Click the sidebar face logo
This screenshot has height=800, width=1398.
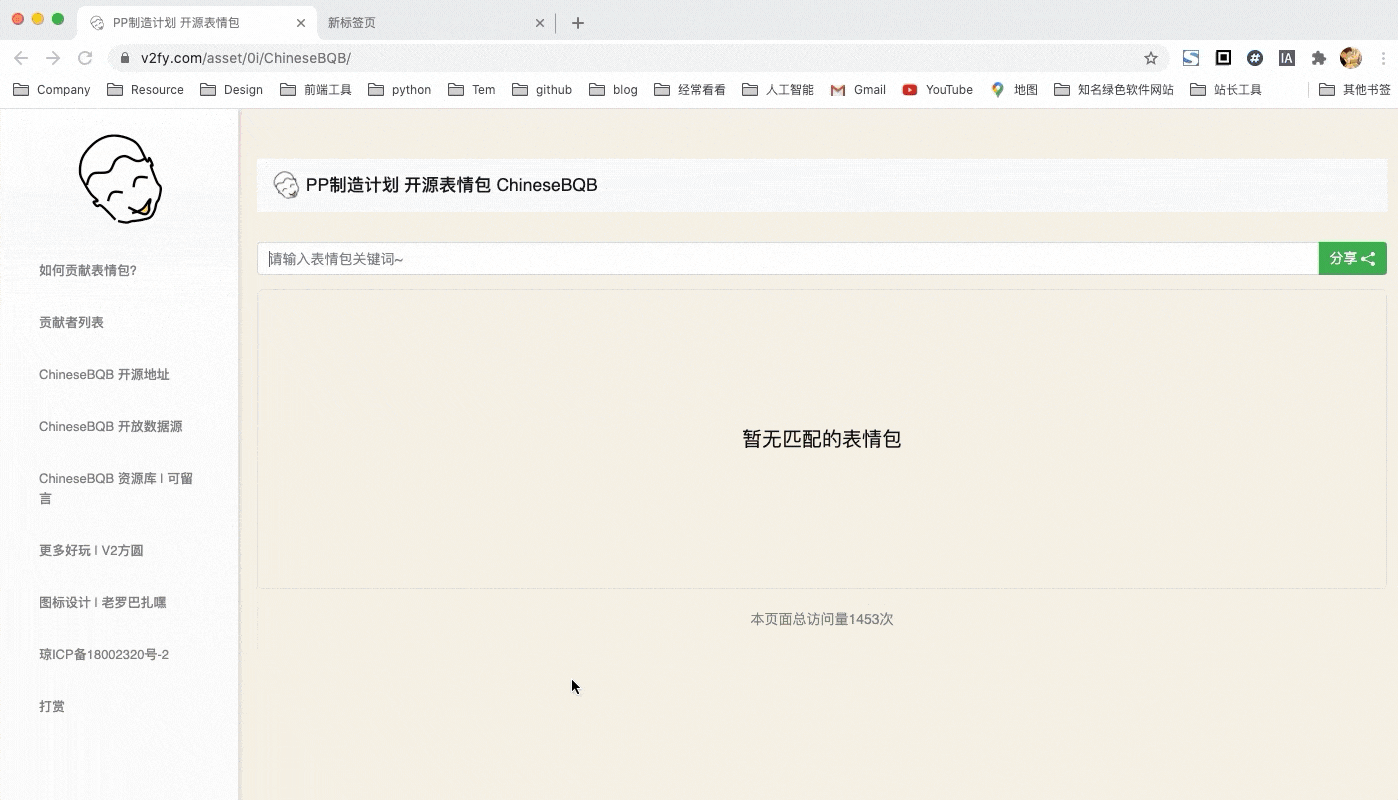120,179
